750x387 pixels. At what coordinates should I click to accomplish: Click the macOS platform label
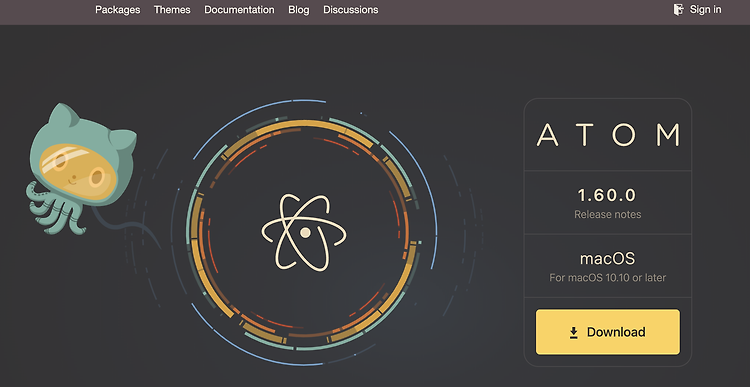[x=607, y=259]
